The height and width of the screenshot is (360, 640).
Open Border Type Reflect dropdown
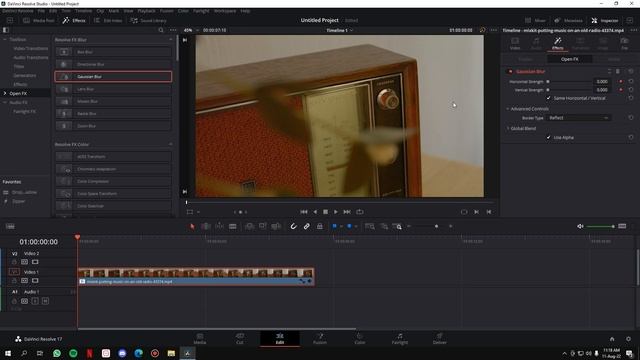pos(578,118)
